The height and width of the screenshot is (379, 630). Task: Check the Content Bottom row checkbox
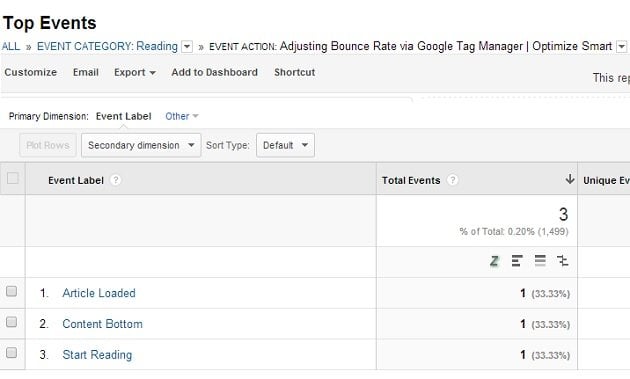pyautogui.click(x=12, y=322)
